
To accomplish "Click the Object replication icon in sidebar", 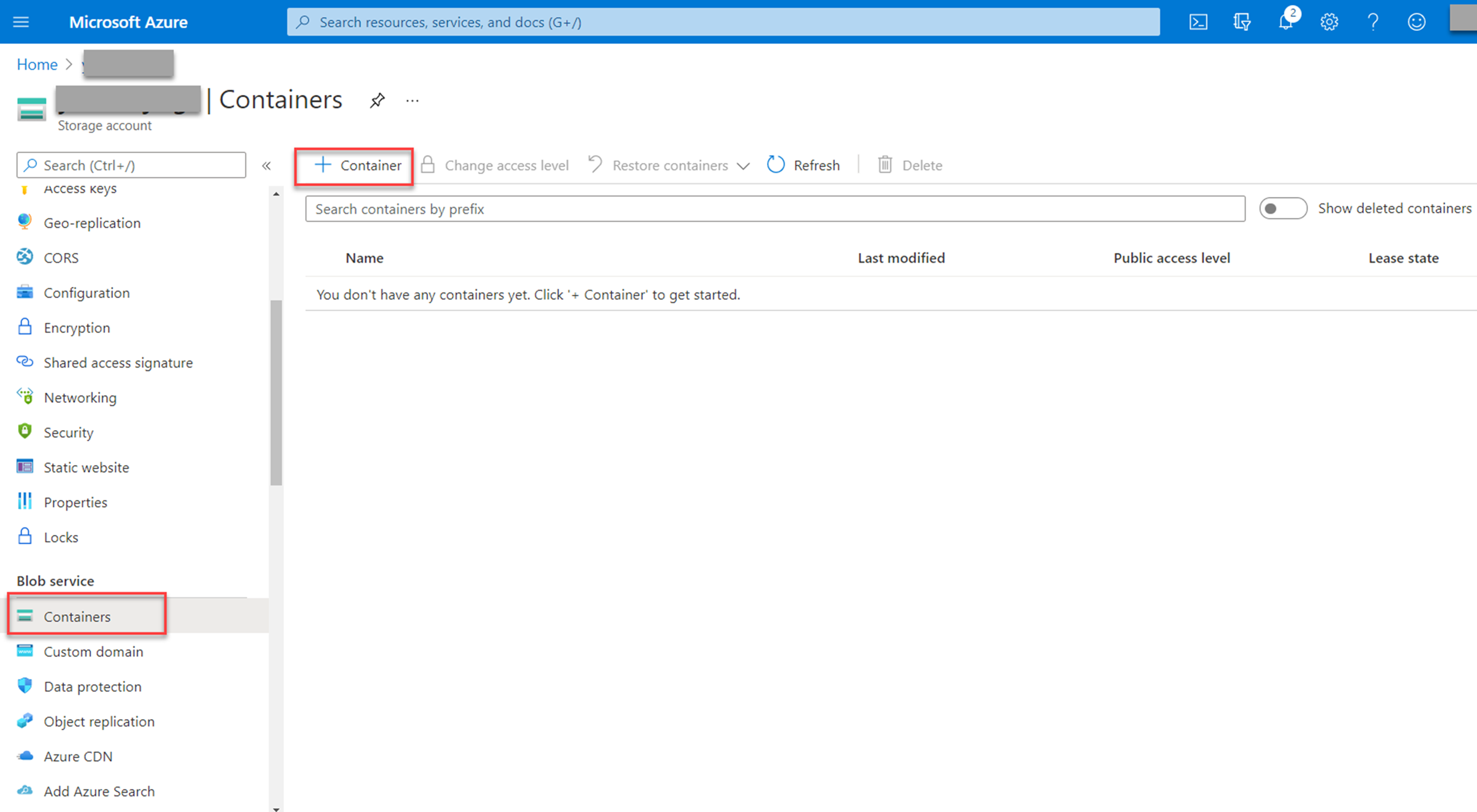I will pos(25,720).
